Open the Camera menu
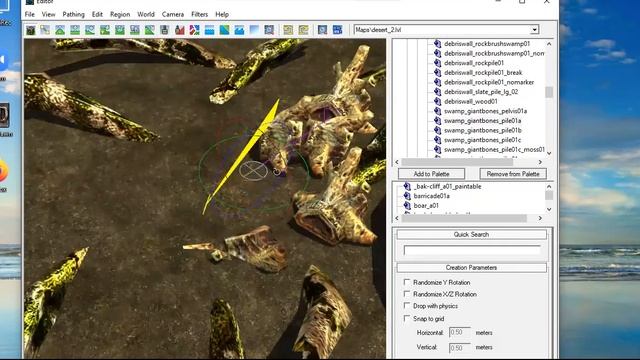 [x=173, y=14]
